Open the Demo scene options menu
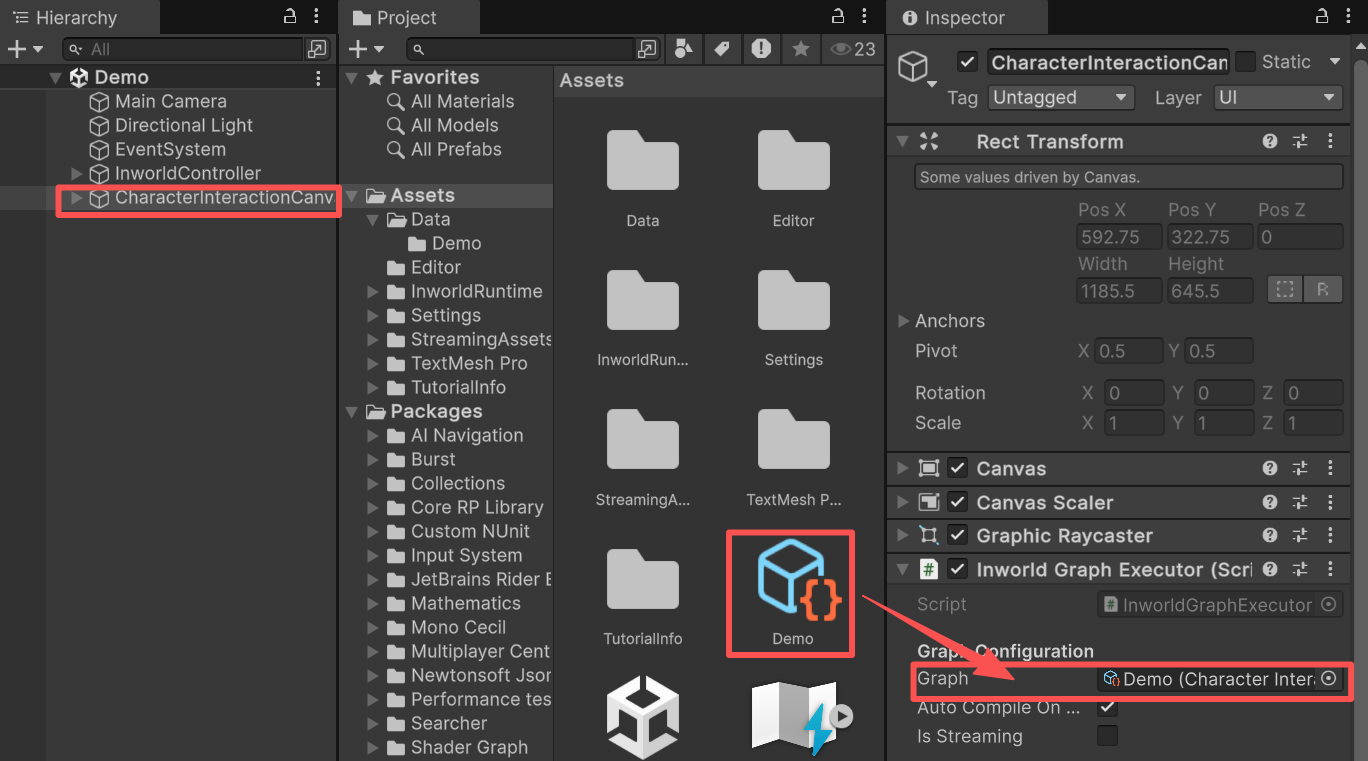The width and height of the screenshot is (1368, 761). click(319, 78)
